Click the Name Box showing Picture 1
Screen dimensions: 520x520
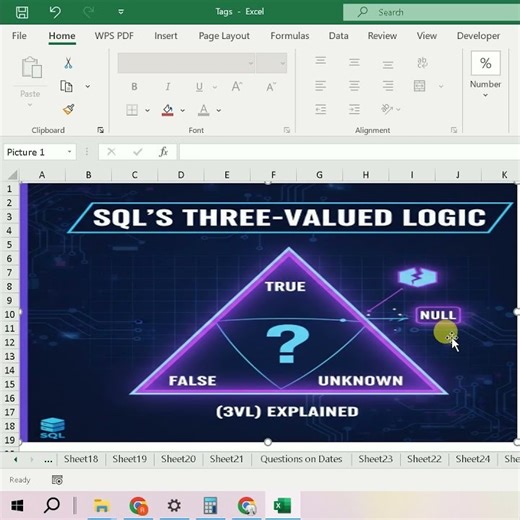click(39, 152)
